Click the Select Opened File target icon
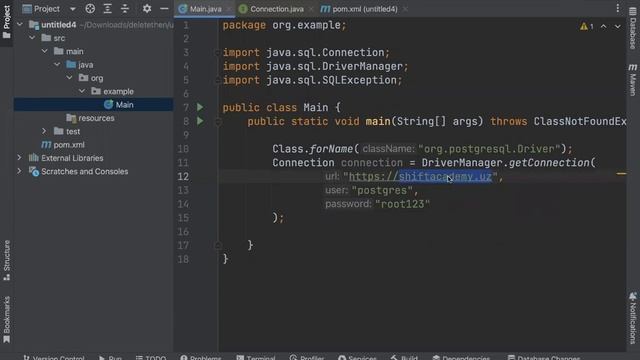 (90, 9)
